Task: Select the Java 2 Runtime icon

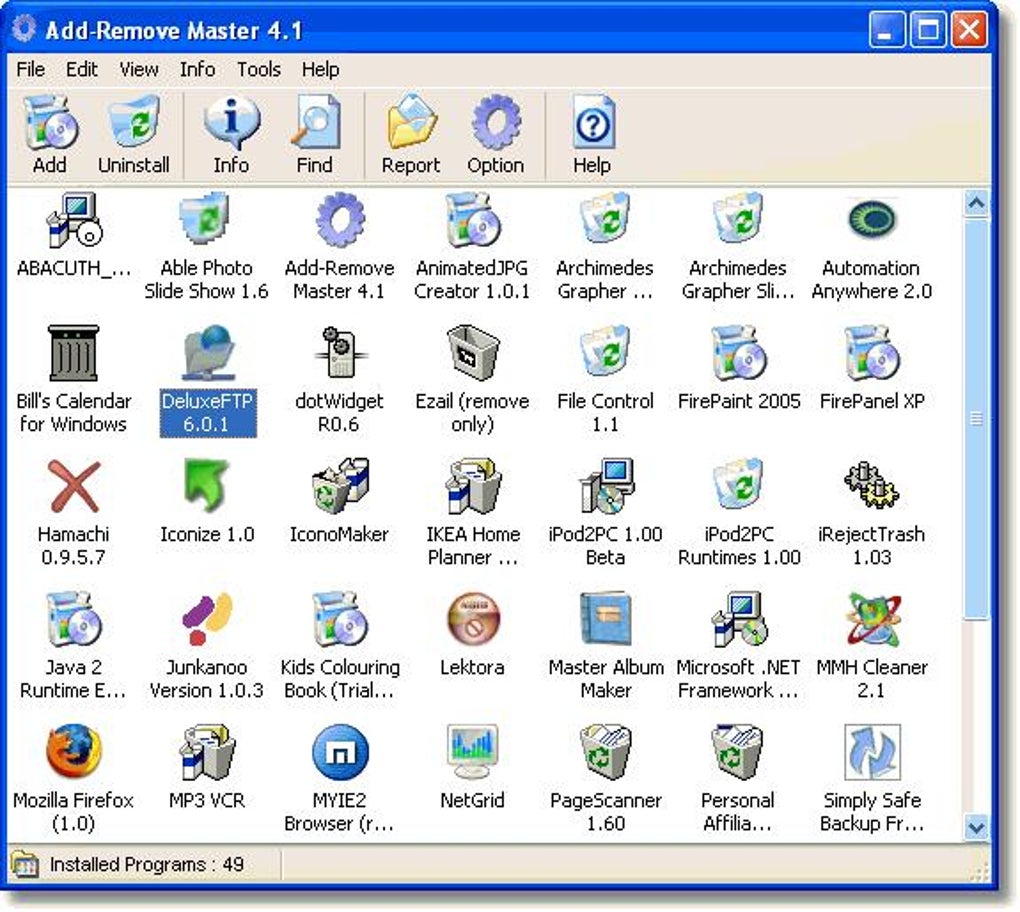Action: 73,620
